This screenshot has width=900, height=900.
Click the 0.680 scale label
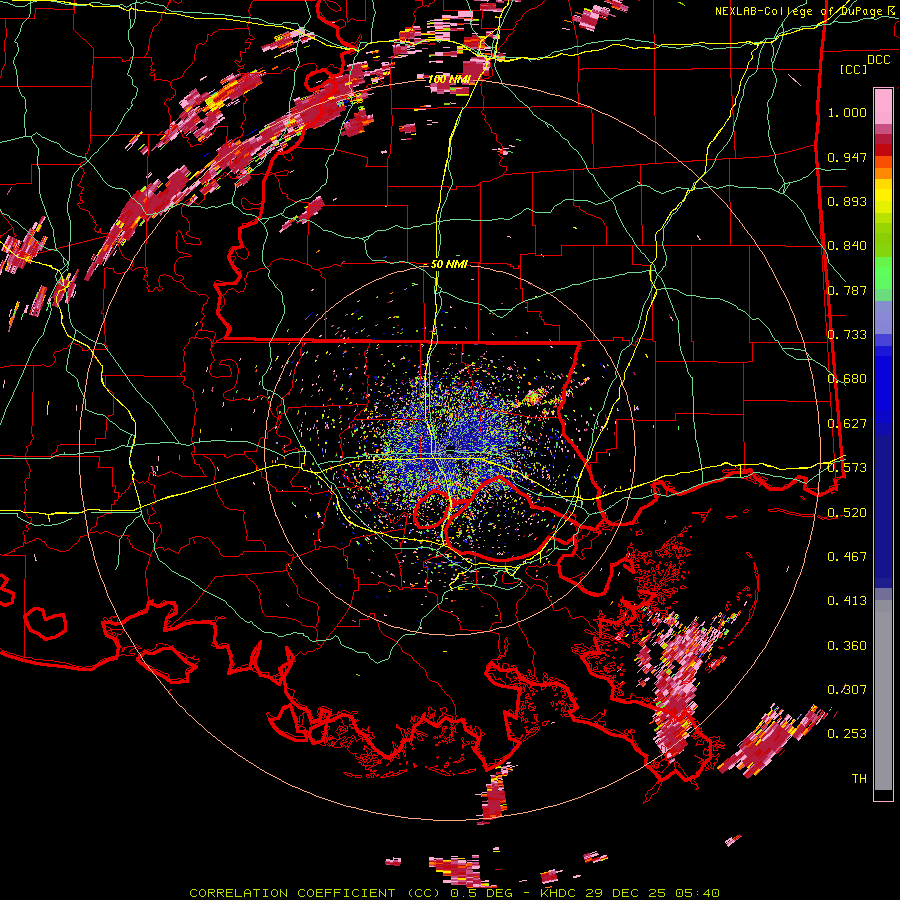(847, 379)
